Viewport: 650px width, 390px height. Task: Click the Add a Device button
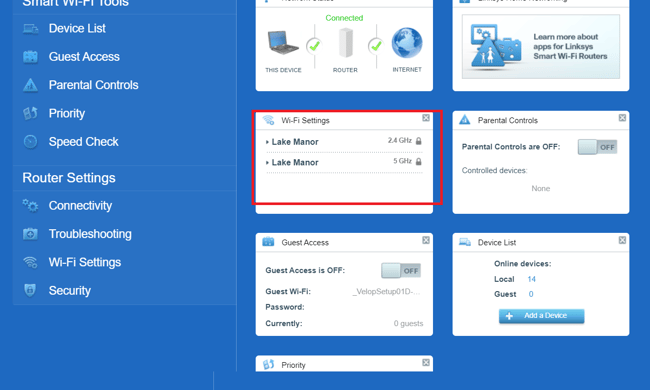[541, 316]
